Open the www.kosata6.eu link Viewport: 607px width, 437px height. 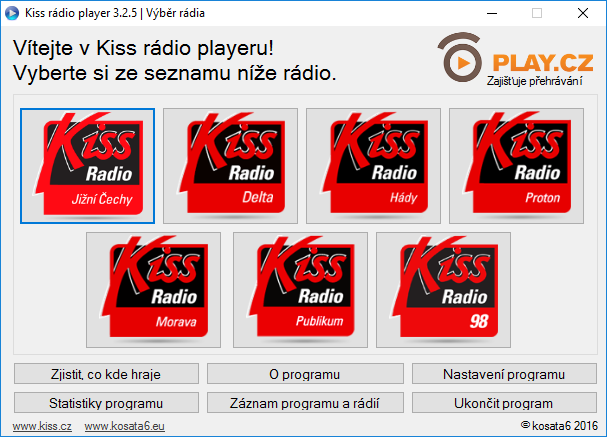[x=125, y=426]
